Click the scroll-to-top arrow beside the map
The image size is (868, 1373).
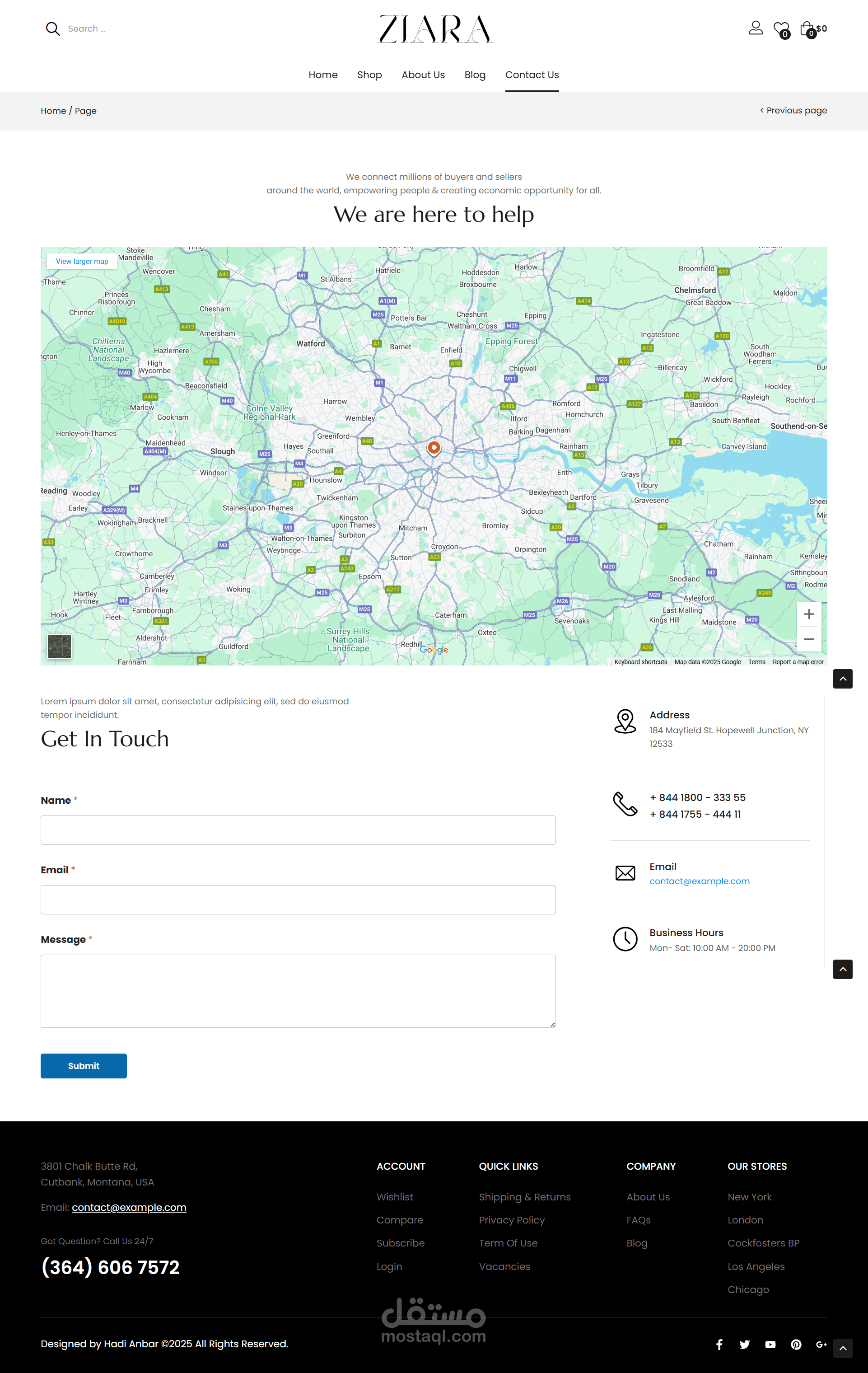842,679
